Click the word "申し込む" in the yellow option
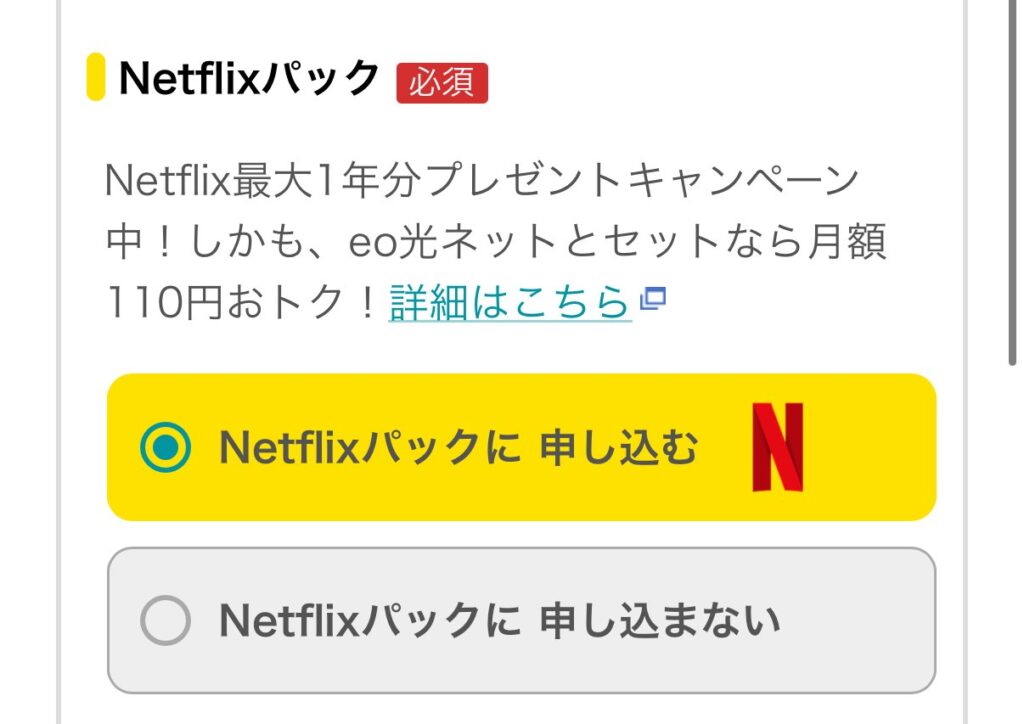 point(619,448)
